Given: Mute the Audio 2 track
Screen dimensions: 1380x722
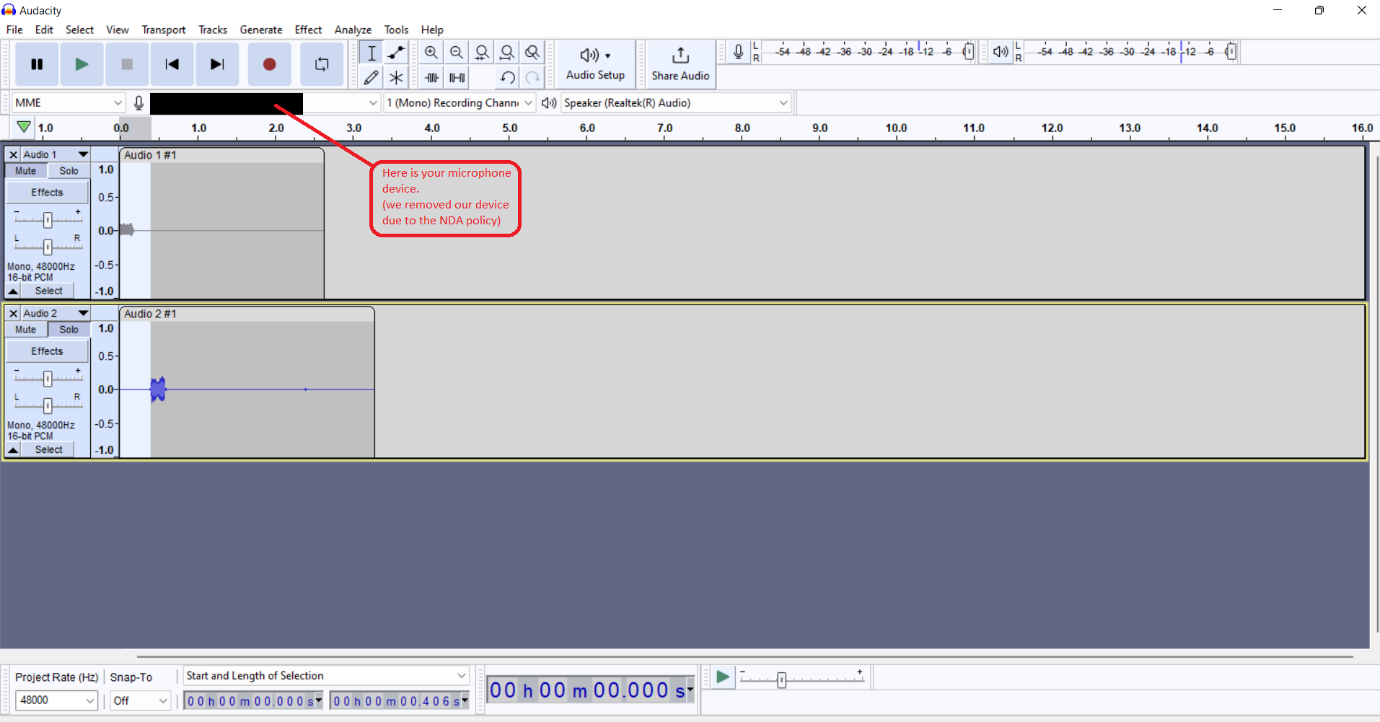Looking at the screenshot, I should click(x=26, y=330).
